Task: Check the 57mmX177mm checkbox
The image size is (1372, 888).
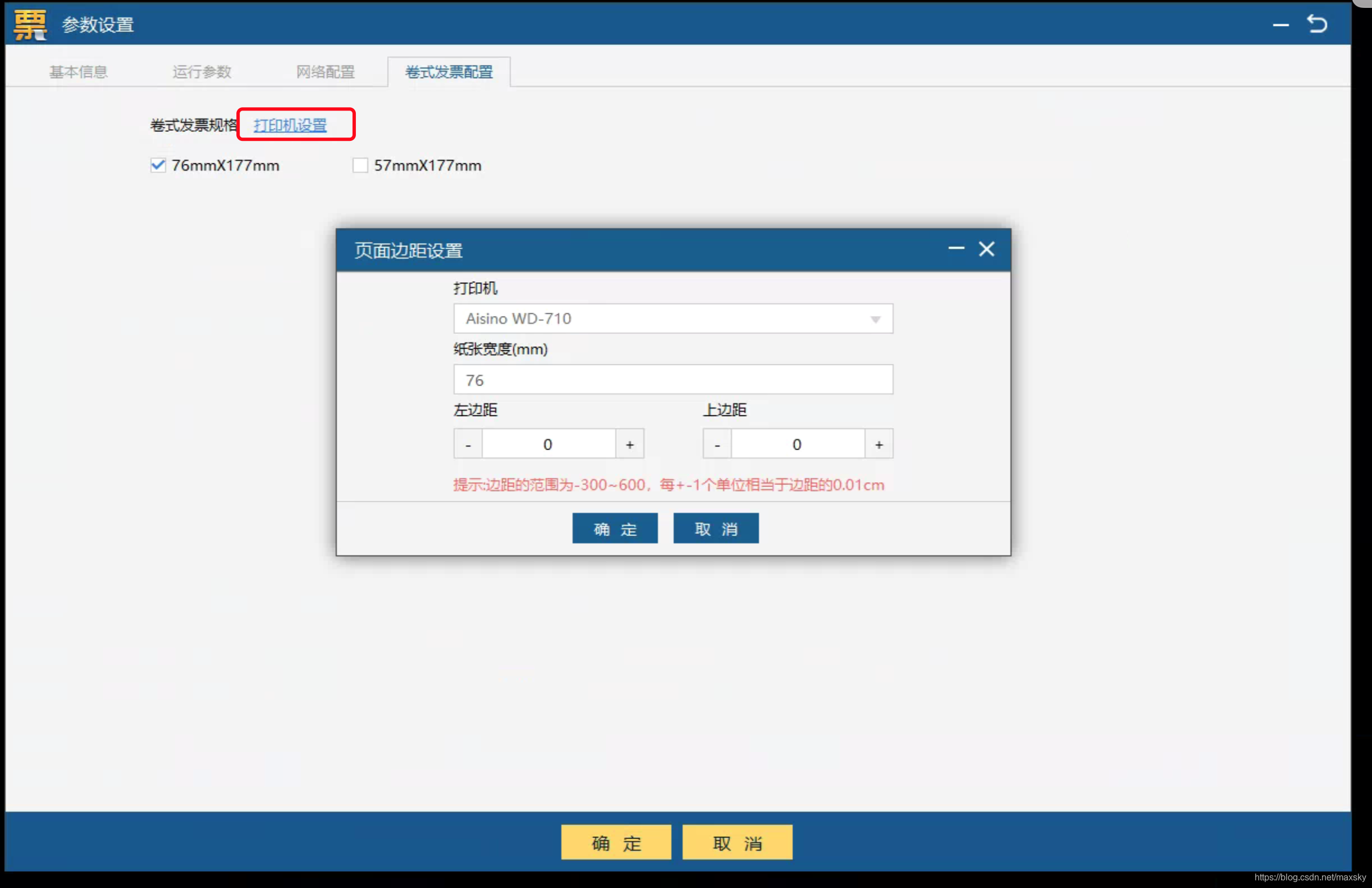Action: point(360,166)
